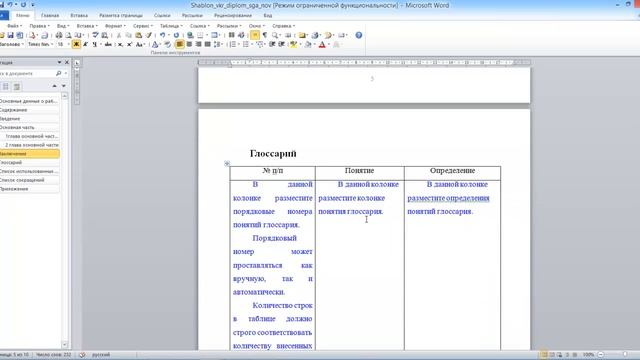
Task: Click the table move handle near Глоссарий
Action: coord(227,164)
